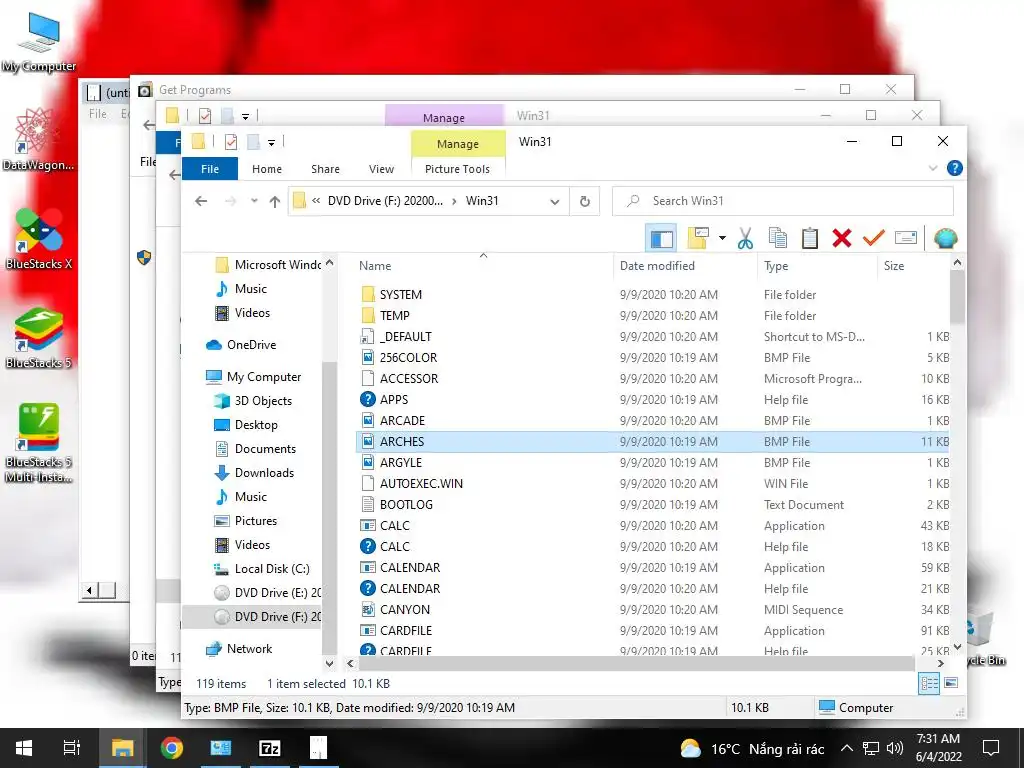1024x768 pixels.
Task: Open BlueStacks X desktop shortcut
Action: [x=39, y=239]
